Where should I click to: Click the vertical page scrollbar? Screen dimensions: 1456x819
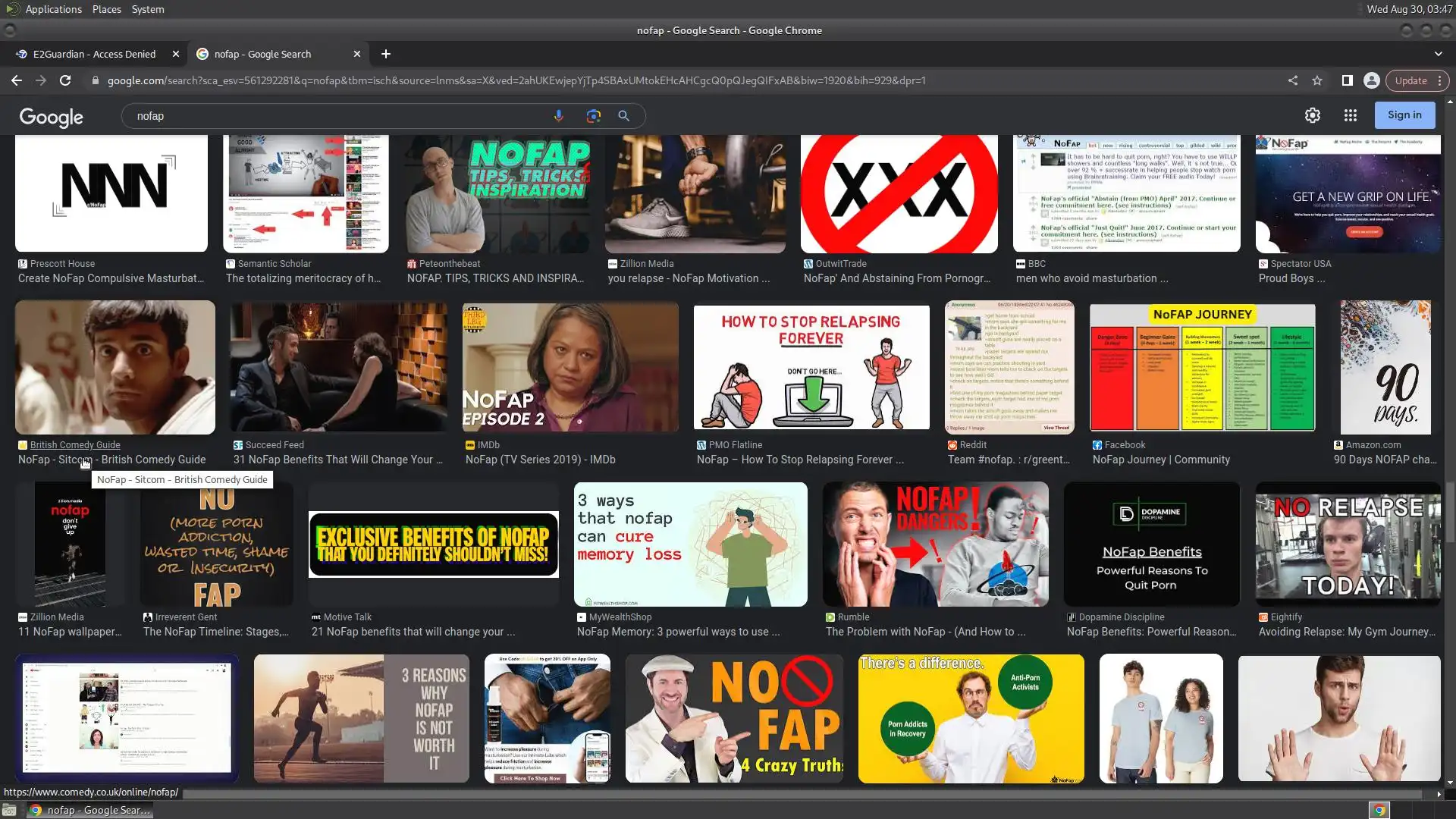(x=1450, y=513)
